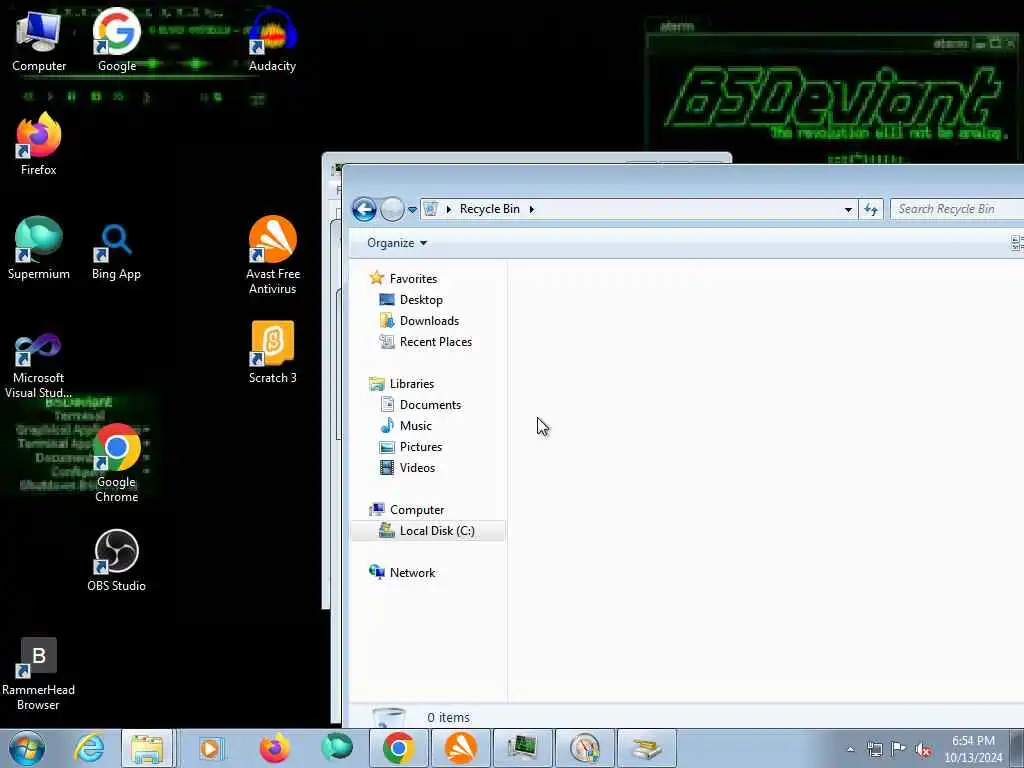Change view button in Explorer toolbar
Image resolution: width=1024 pixels, height=768 pixels.
point(1017,243)
